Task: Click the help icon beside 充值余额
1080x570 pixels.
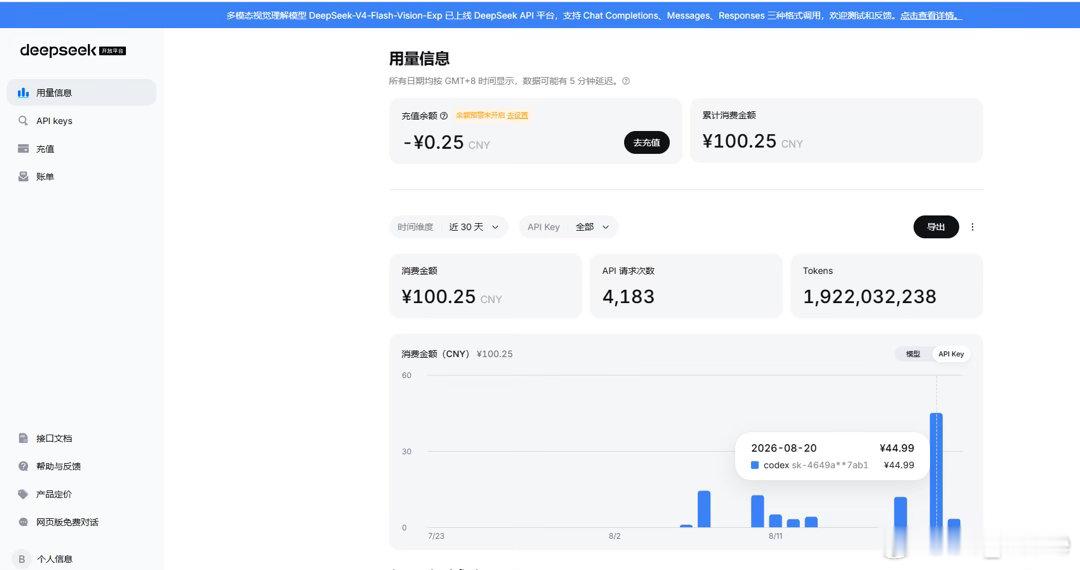Action: click(x=444, y=116)
